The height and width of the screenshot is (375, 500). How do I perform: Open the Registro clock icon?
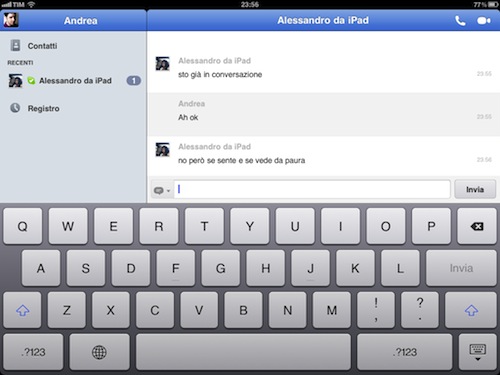15,108
